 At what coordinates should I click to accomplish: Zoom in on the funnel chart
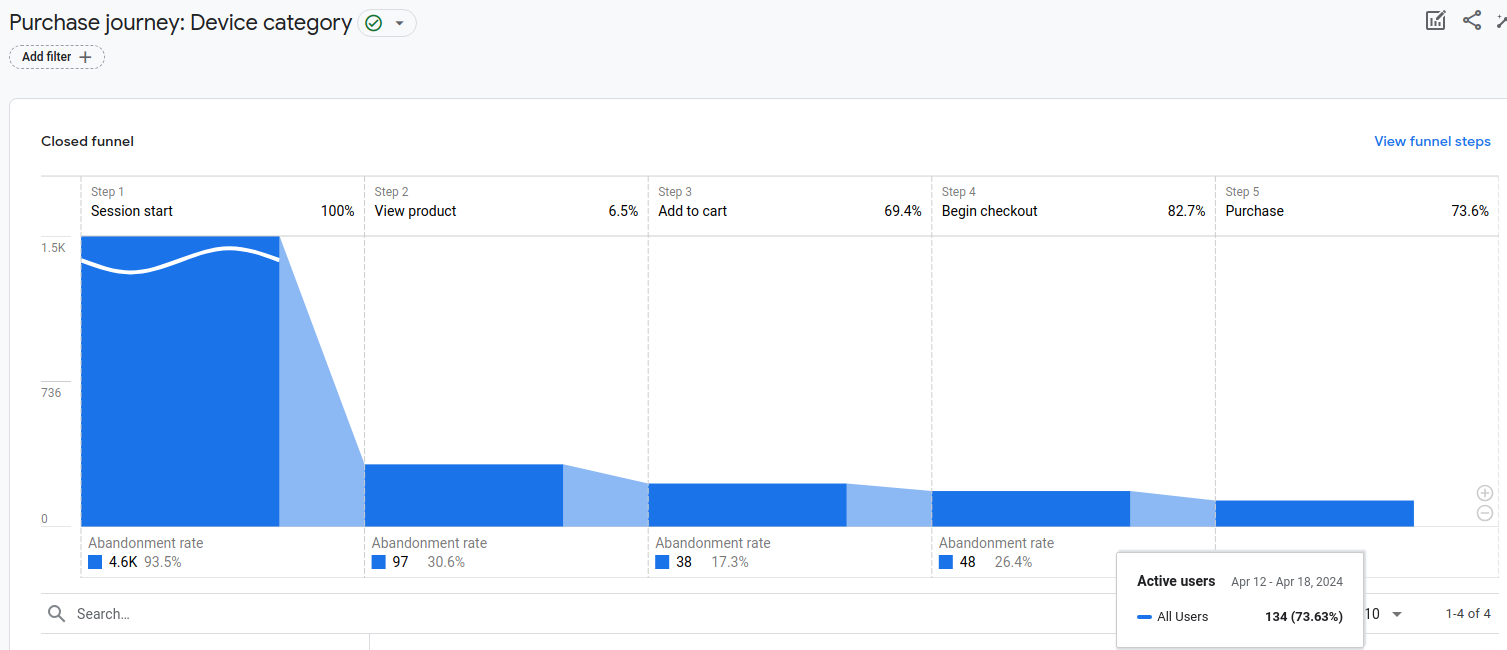[1485, 493]
